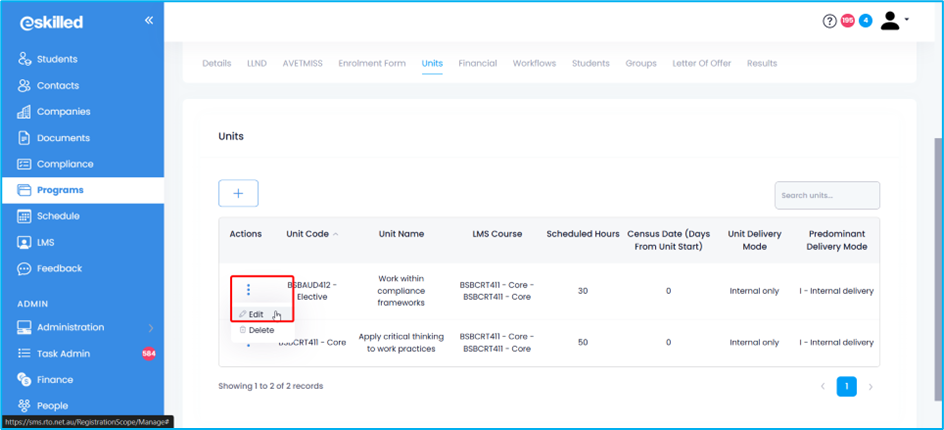Go to page 1 in pagination
944x430 pixels.
(846, 386)
